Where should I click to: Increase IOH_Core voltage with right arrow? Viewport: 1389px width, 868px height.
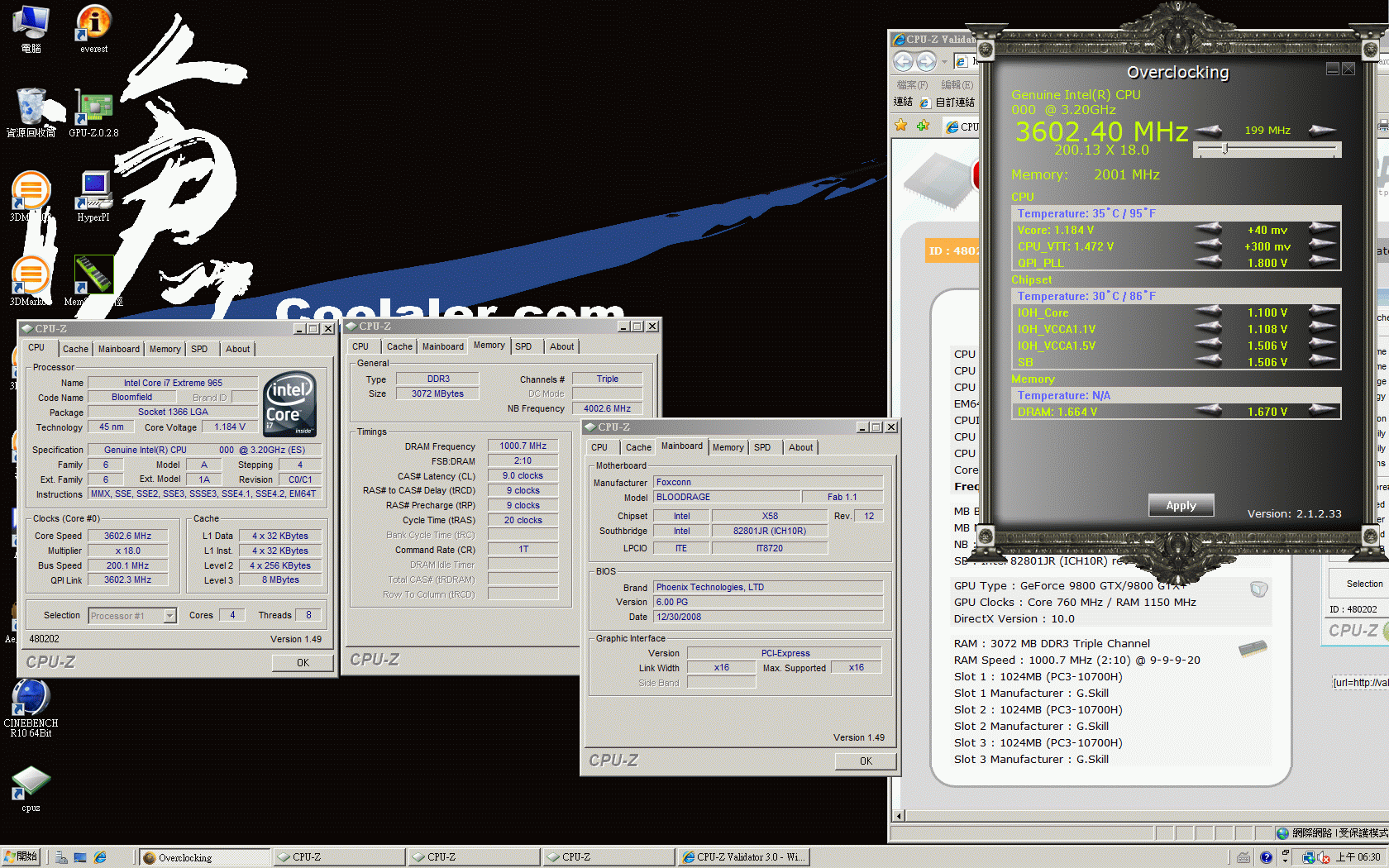[1322, 312]
